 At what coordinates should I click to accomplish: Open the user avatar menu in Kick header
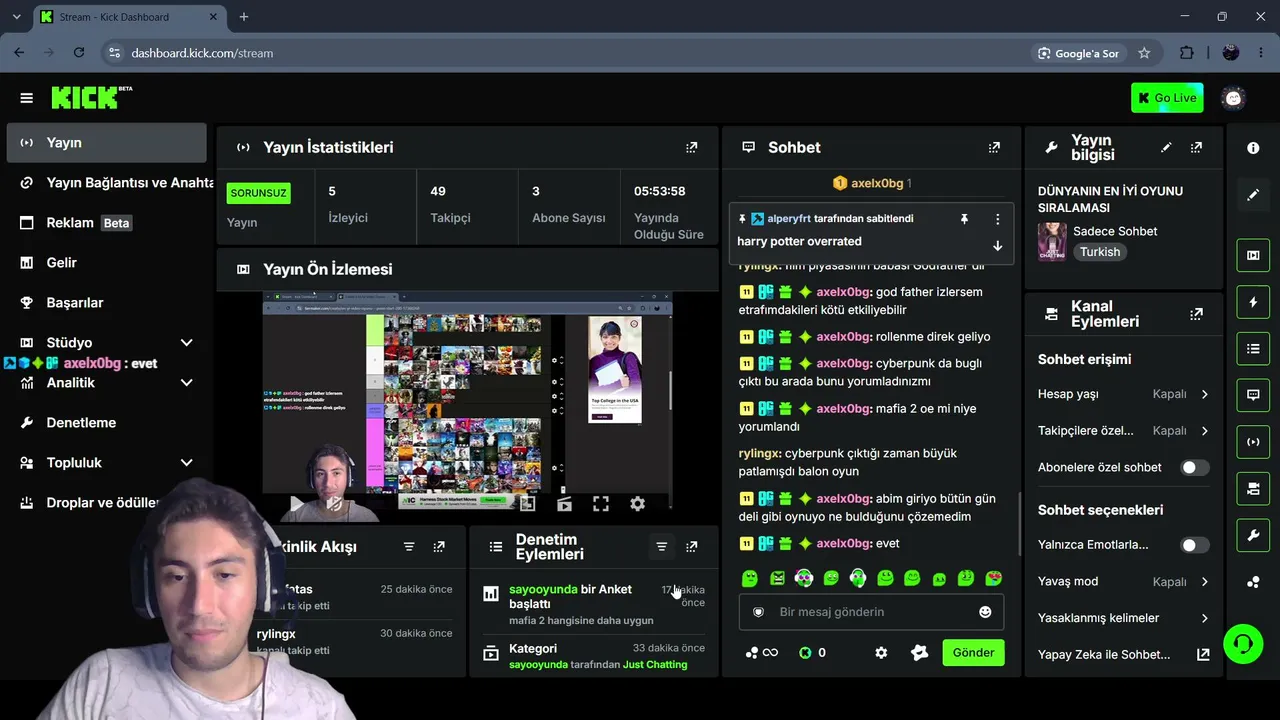pos(1233,98)
